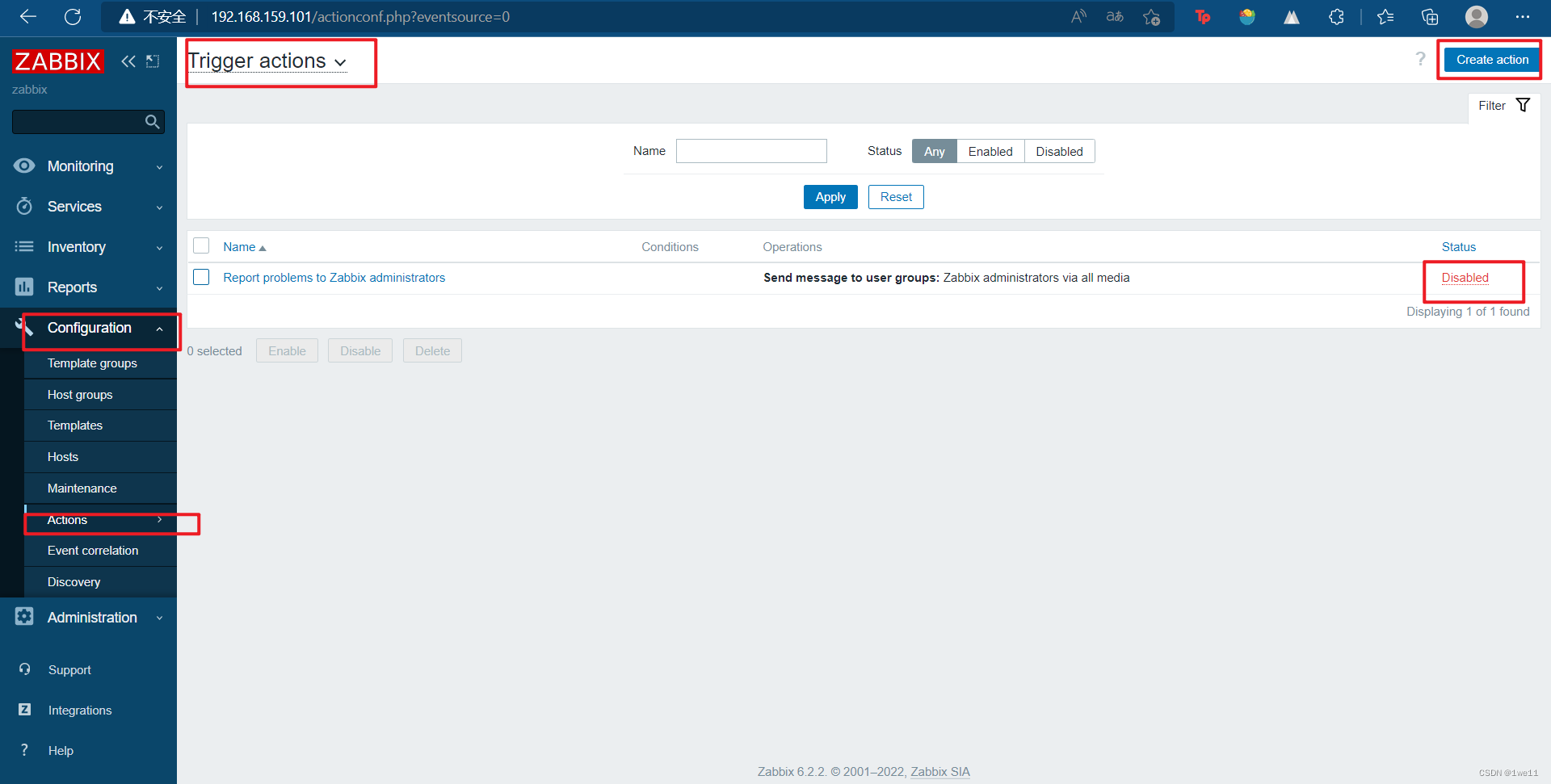Click the Apply filter button
This screenshot has width=1551, height=784.
pyautogui.click(x=830, y=197)
